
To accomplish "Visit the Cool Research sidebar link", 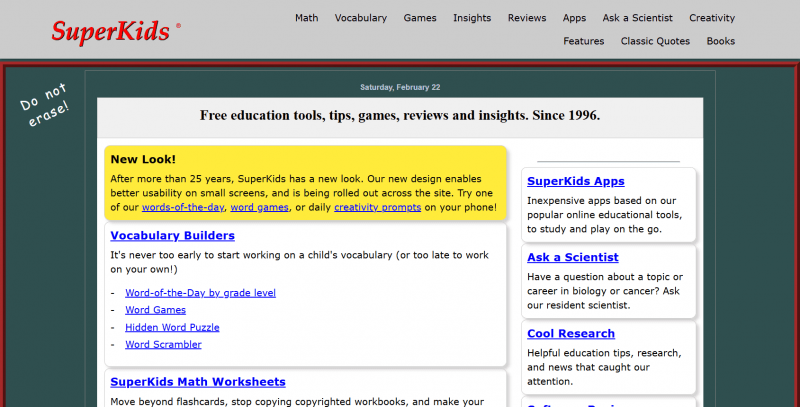I will (x=571, y=334).
